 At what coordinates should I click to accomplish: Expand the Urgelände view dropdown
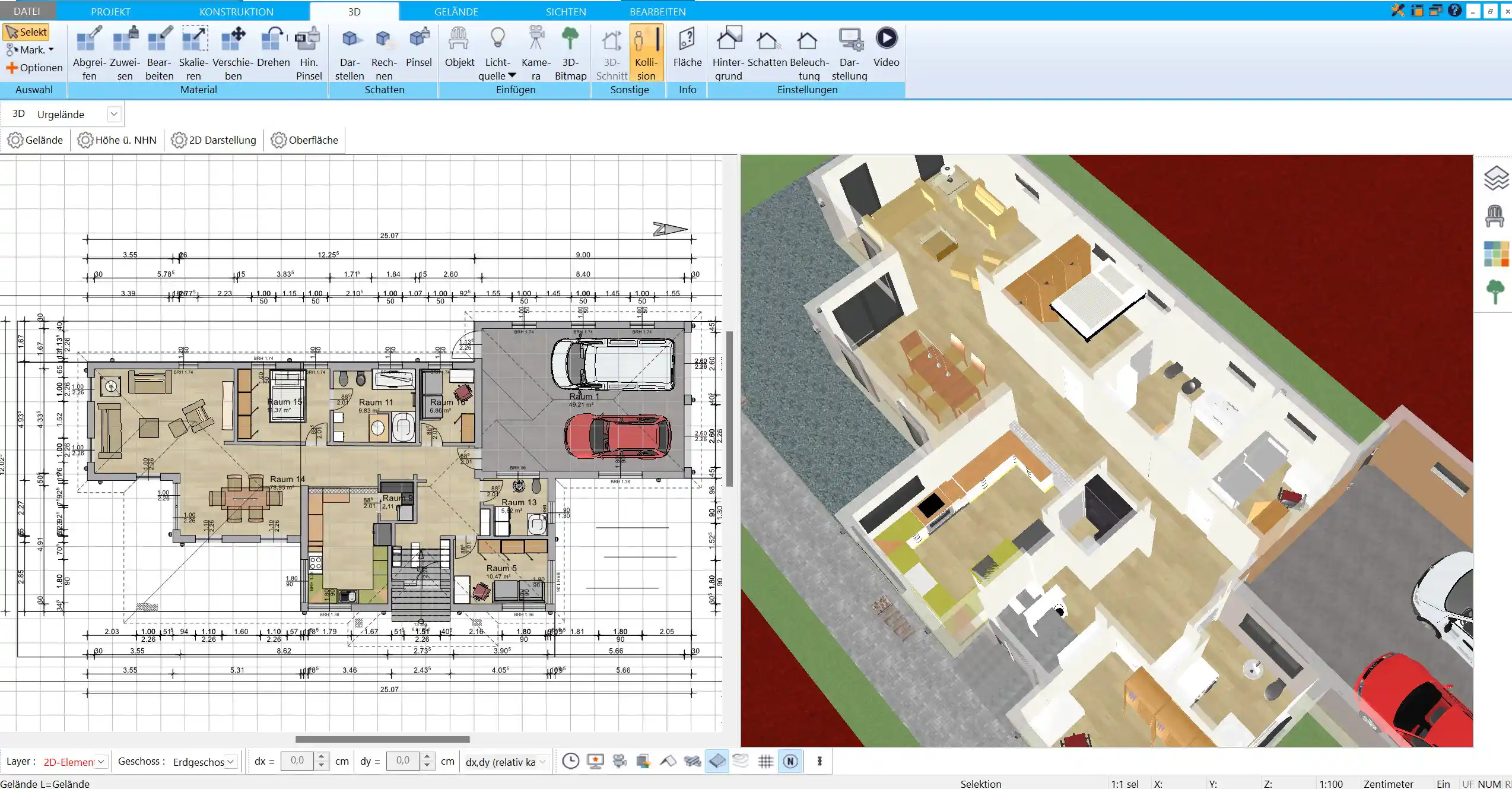[114, 114]
